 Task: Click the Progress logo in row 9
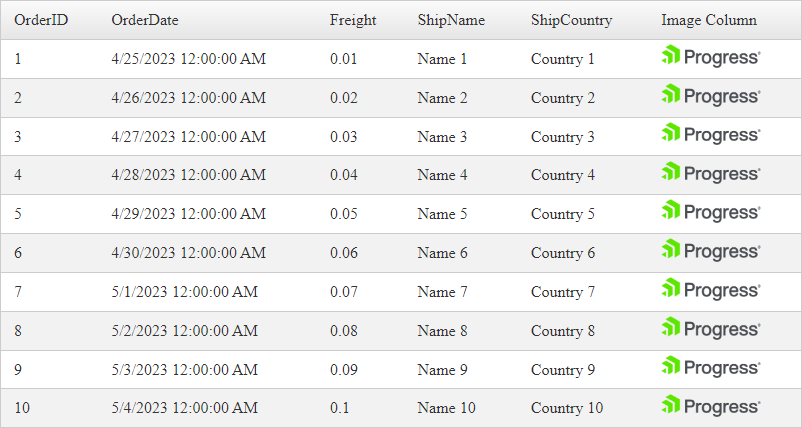[x=711, y=369]
